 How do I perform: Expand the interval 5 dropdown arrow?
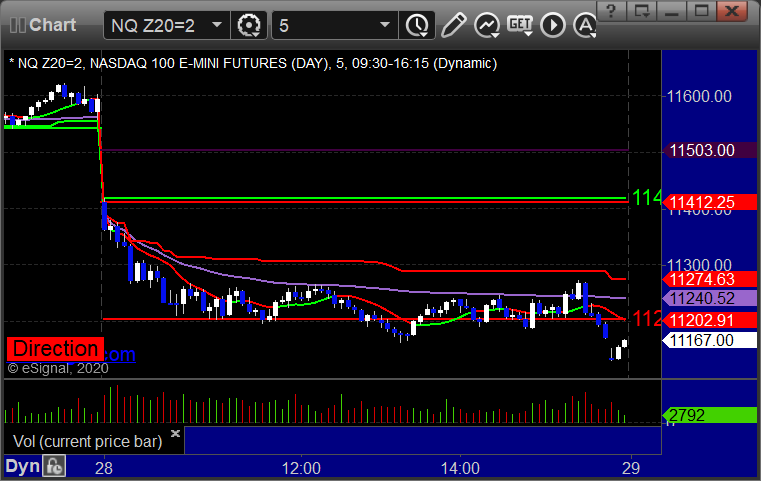click(385, 25)
